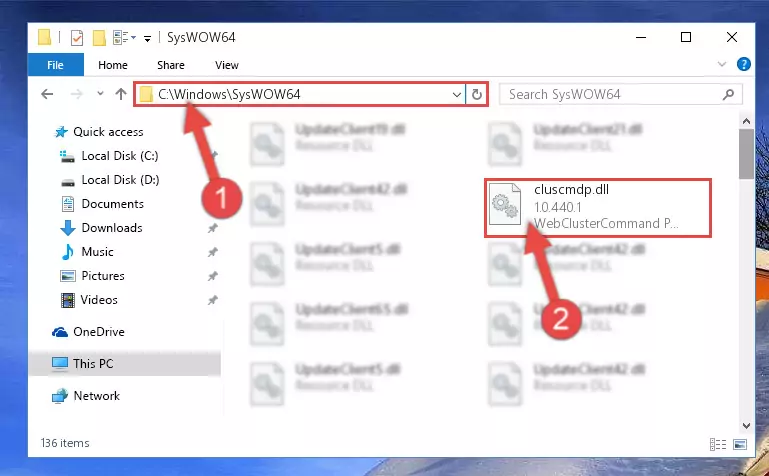Click the Forward navigation arrow

(x=77, y=94)
